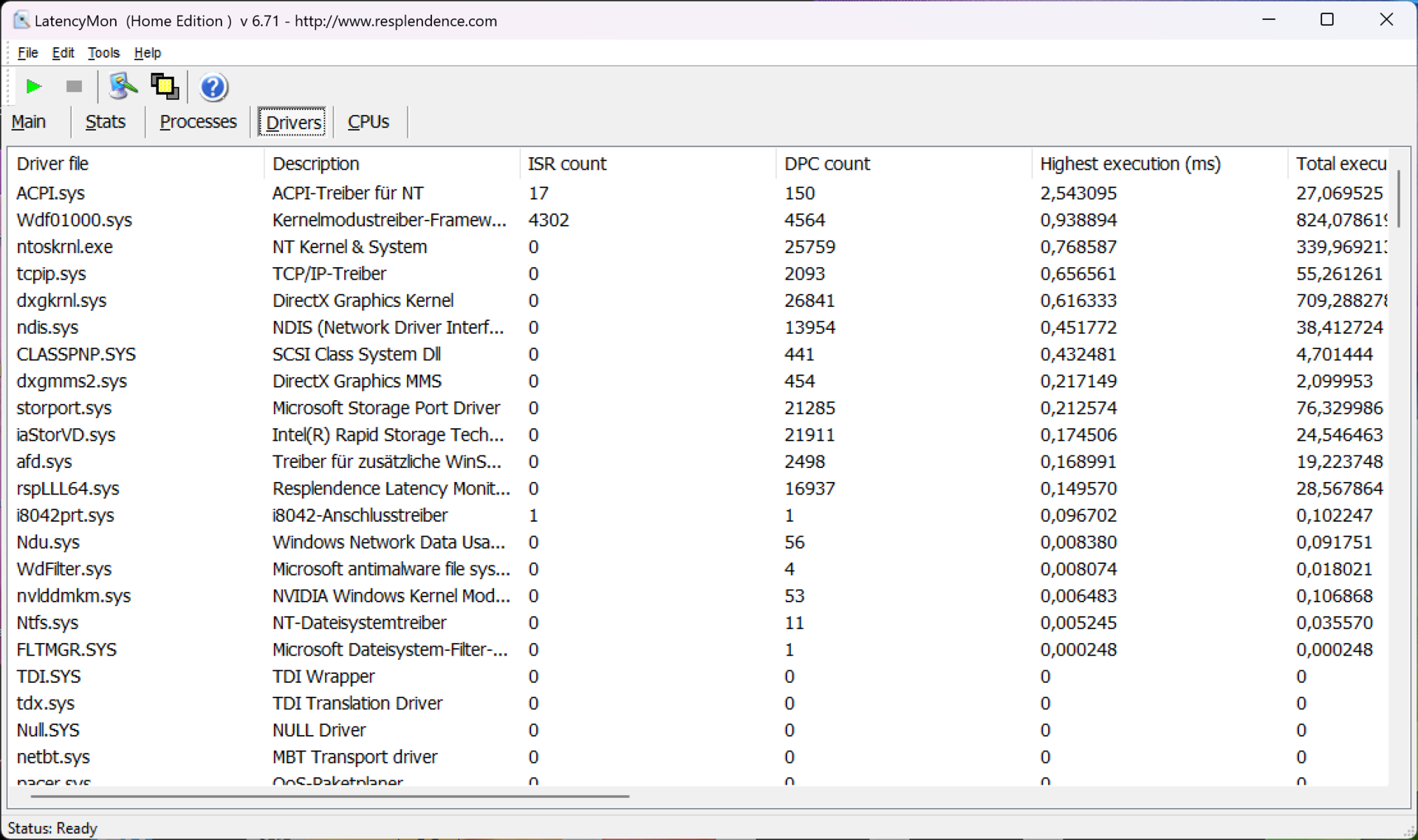Switch to the Main tab
The height and width of the screenshot is (840, 1418).
29,122
